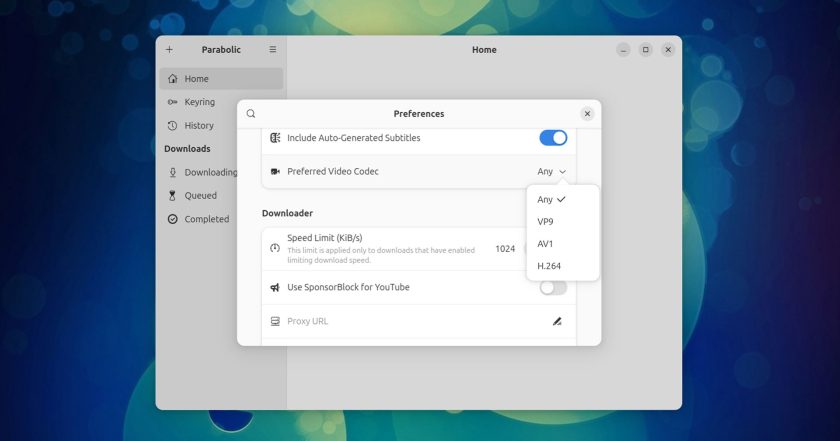The height and width of the screenshot is (441, 840).
Task: Click the SponsorBlock megaphone icon
Action: pyautogui.click(x=275, y=287)
